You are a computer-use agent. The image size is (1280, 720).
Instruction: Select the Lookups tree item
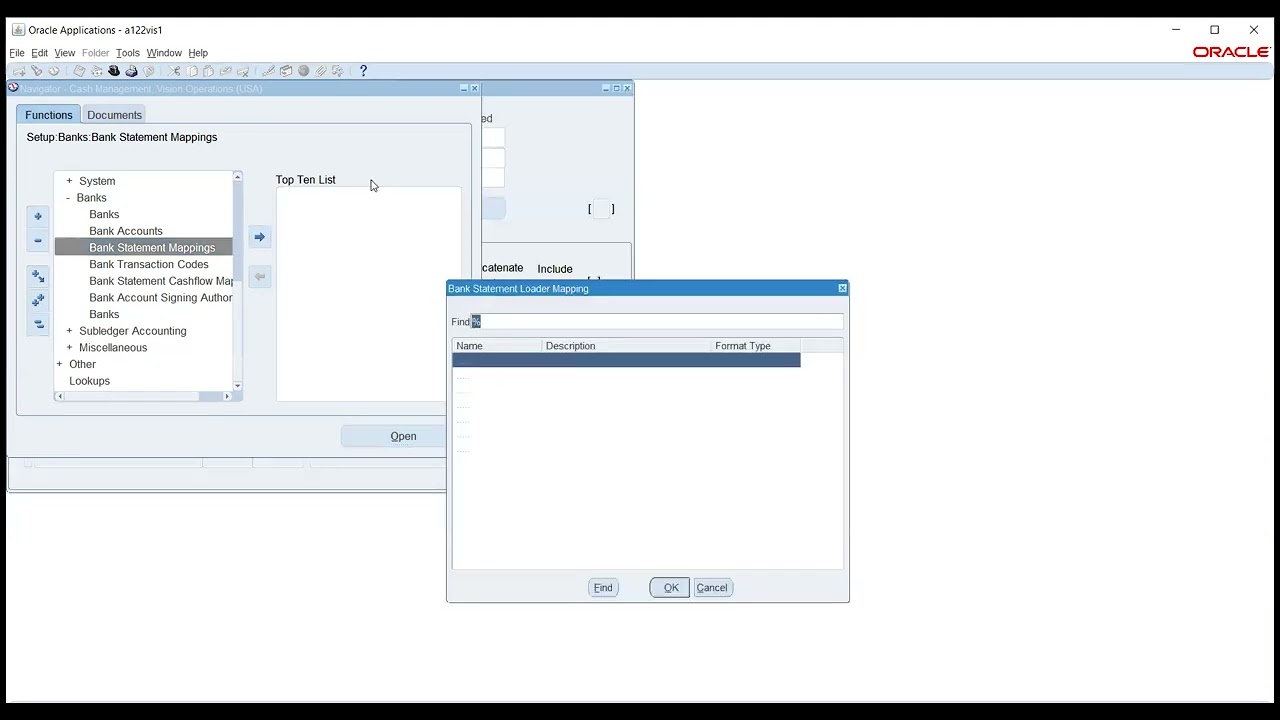89,381
